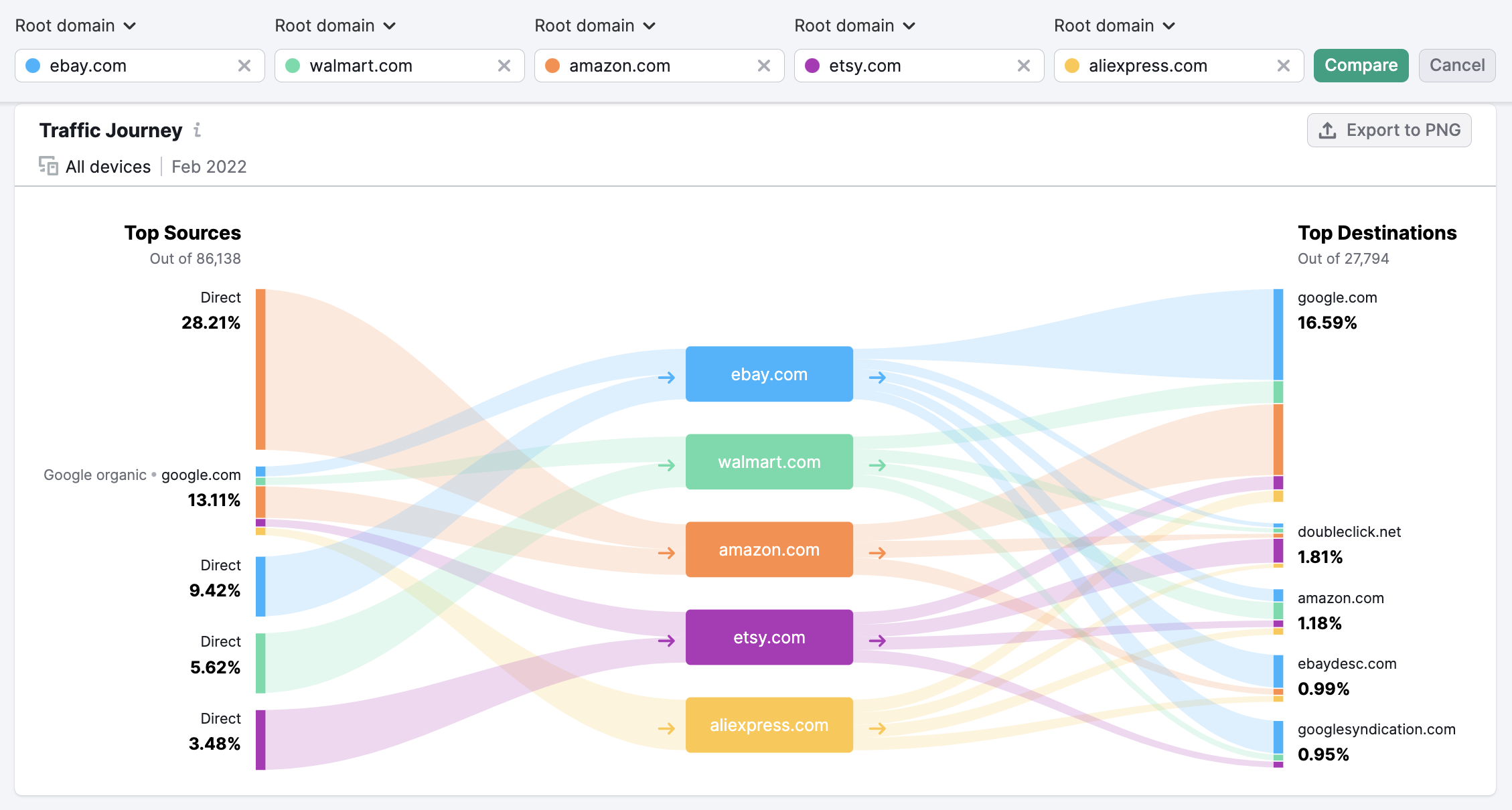
Task: Clear ebay.com from first domain field
Action: point(244,66)
